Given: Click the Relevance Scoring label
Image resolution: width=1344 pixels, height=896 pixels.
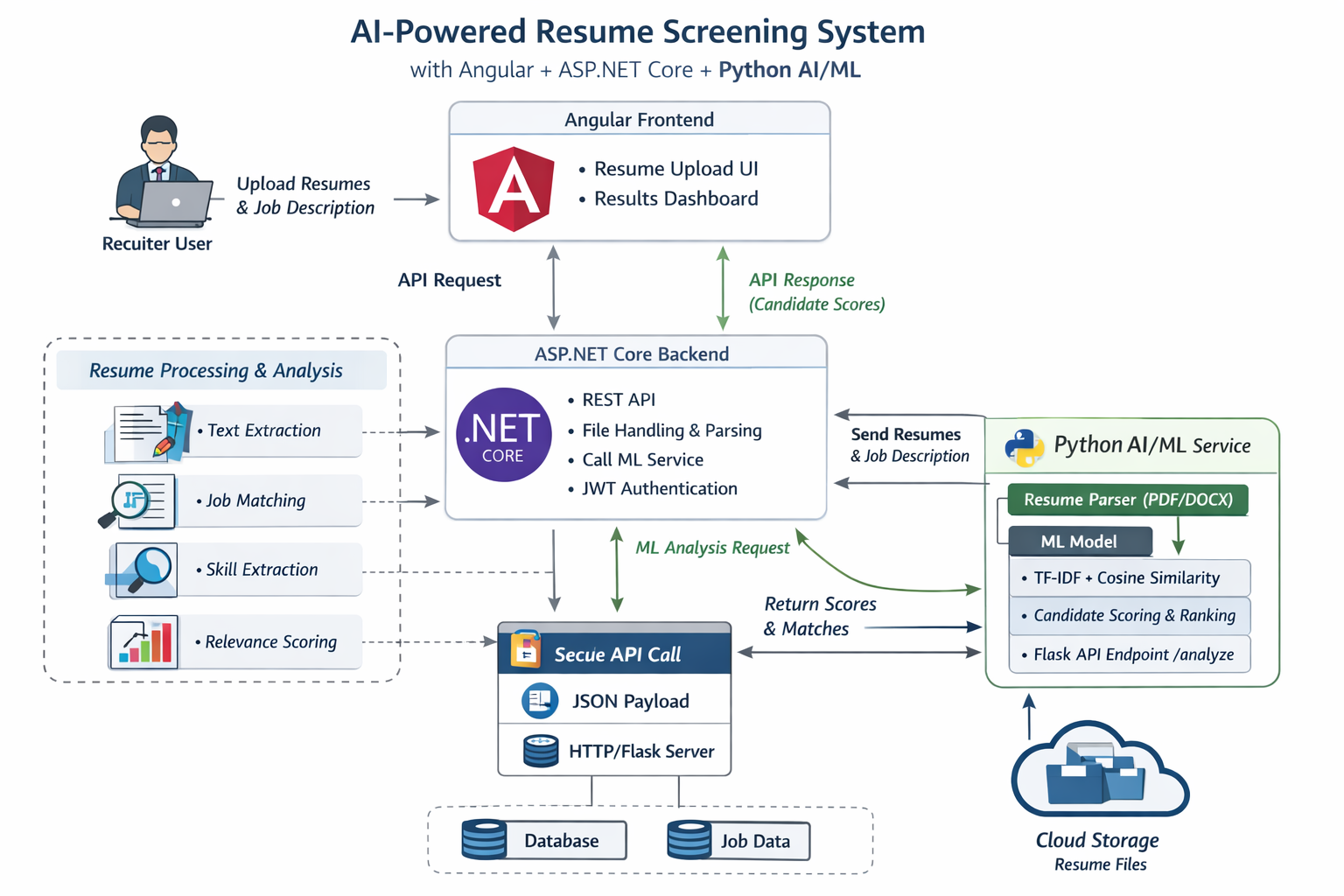Looking at the screenshot, I should pos(270,642).
